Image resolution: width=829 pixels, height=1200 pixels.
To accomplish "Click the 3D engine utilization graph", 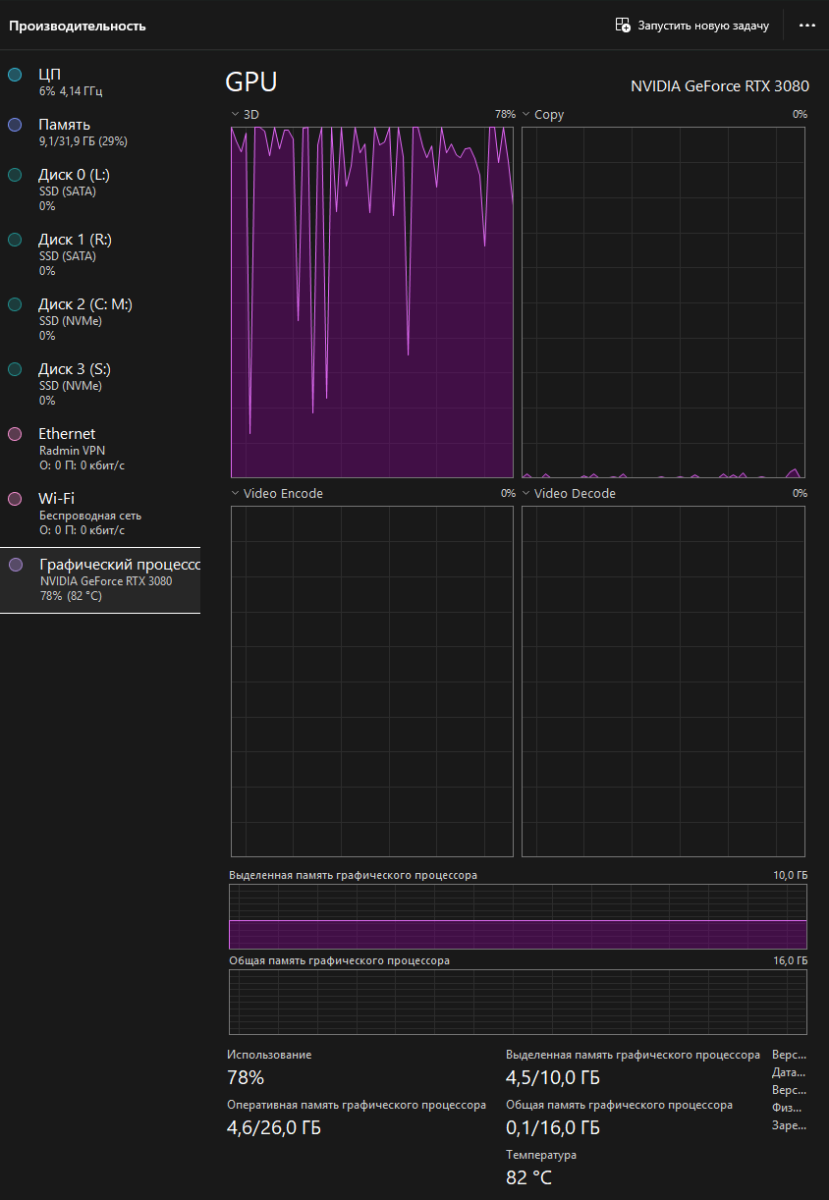I will click(x=372, y=302).
